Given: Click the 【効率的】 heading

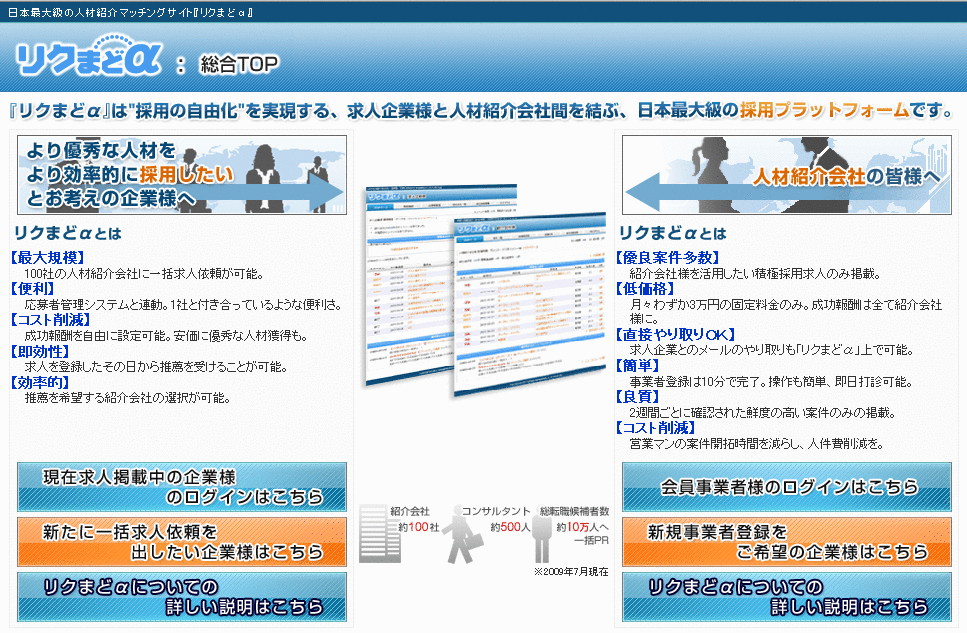Looking at the screenshot, I should [x=40, y=382].
